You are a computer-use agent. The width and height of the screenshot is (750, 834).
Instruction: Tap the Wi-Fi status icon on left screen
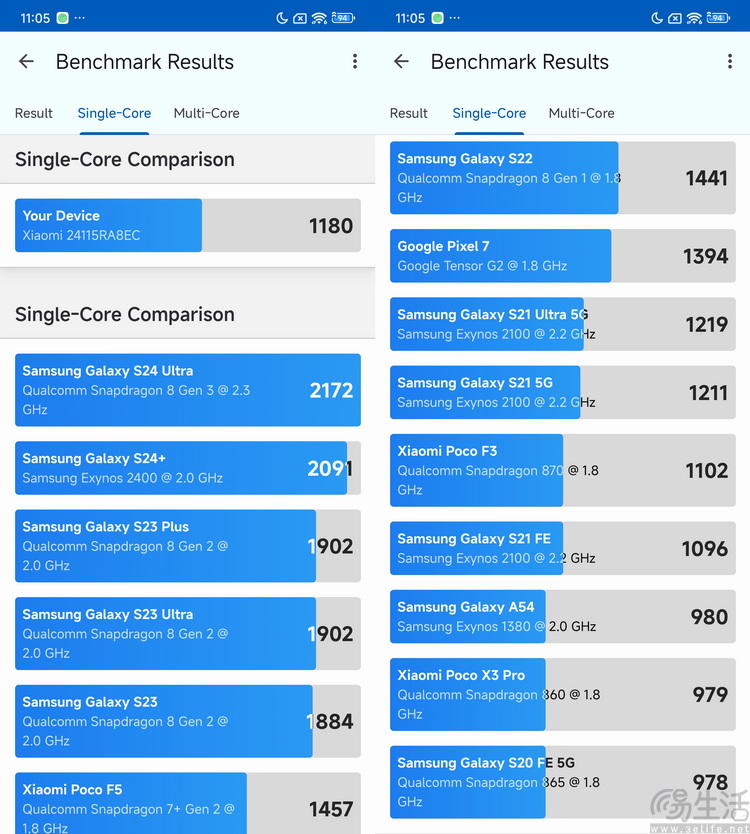319,18
